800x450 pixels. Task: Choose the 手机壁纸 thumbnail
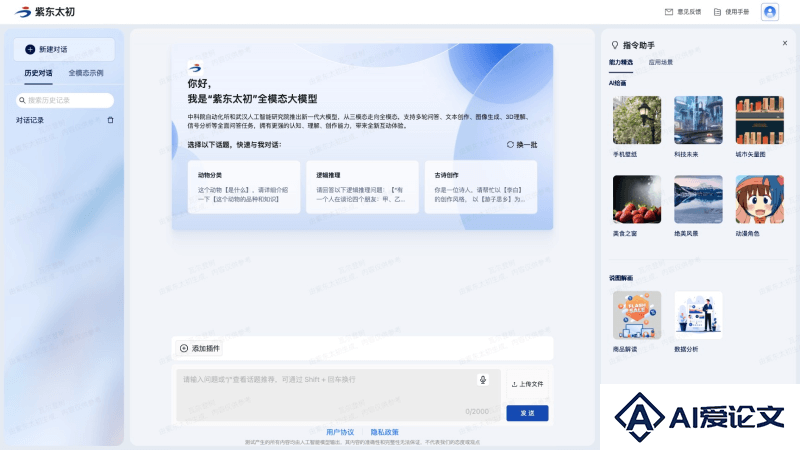click(x=637, y=120)
